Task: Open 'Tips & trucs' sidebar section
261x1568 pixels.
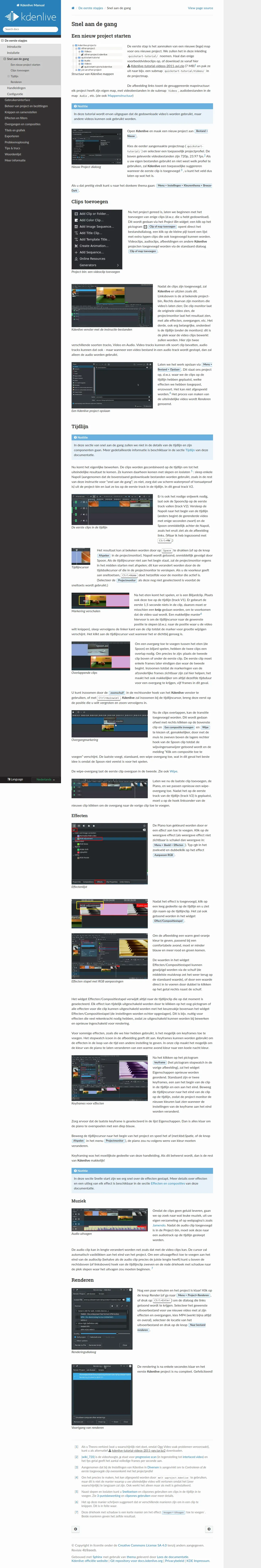Action: (x=30, y=148)
